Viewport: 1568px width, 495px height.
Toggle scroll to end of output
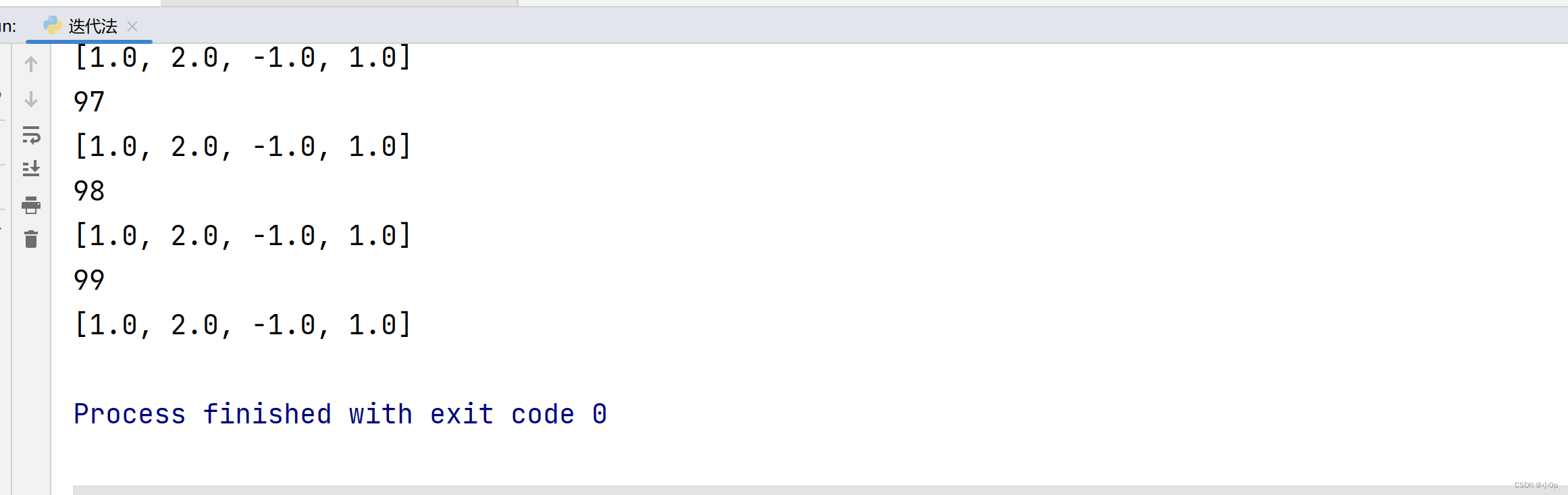tap(31, 169)
